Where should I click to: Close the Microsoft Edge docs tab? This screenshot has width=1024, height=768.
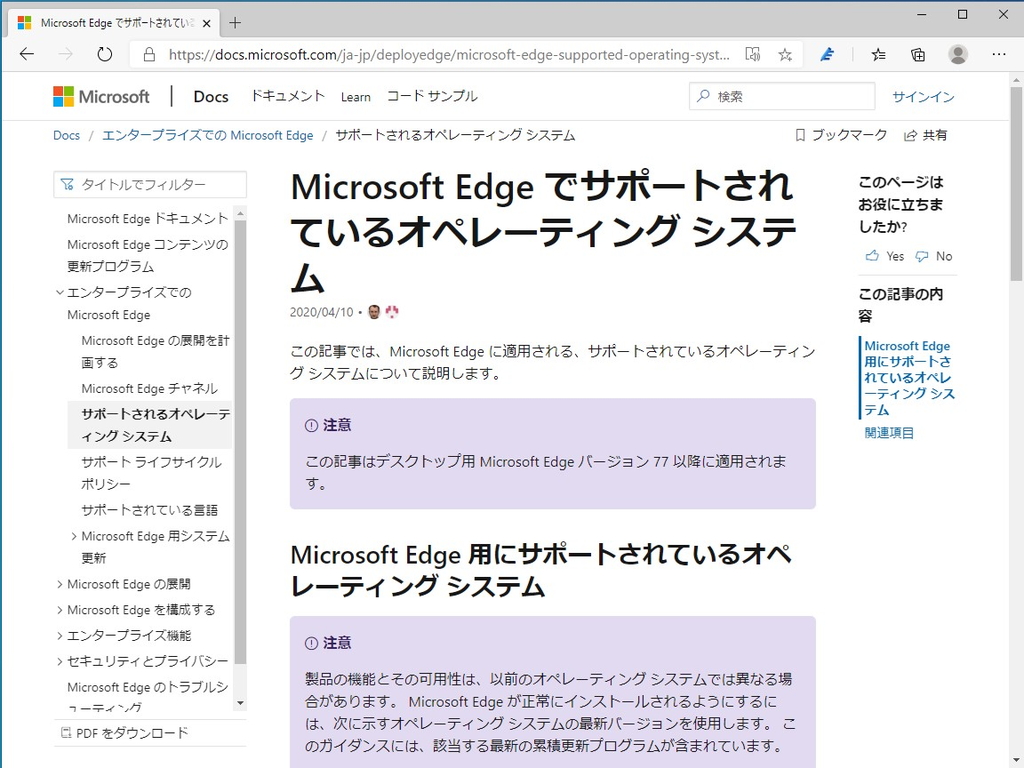tap(206, 24)
